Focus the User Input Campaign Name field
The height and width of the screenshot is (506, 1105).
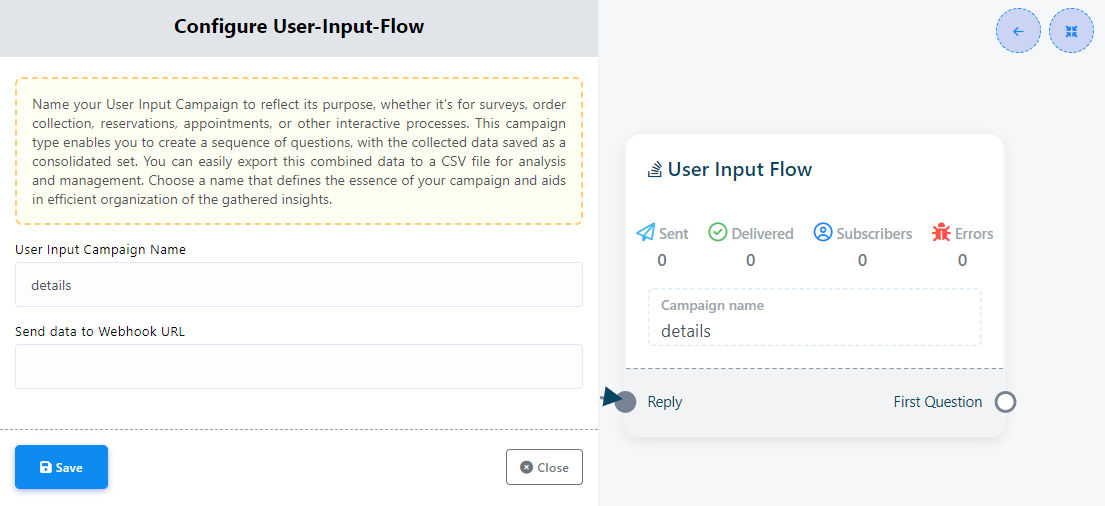pyautogui.click(x=299, y=285)
